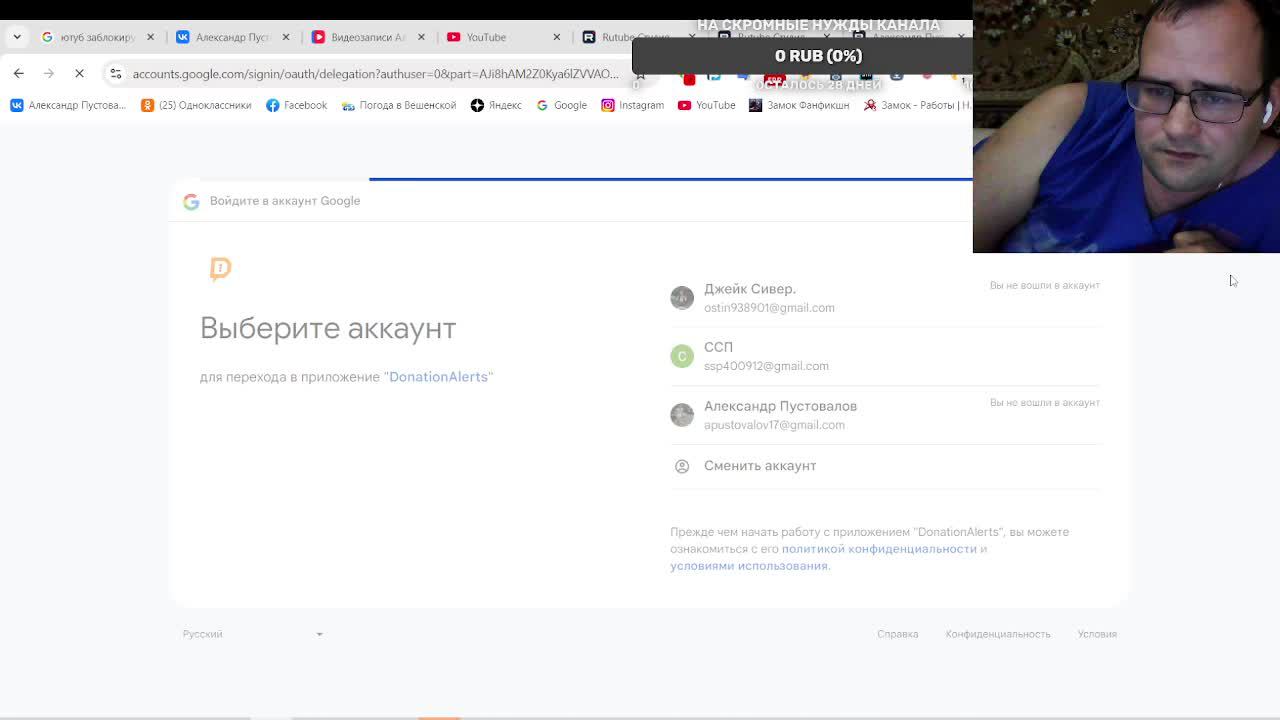Click the Google logo on sign-in card
The image size is (1280, 720).
point(191,201)
